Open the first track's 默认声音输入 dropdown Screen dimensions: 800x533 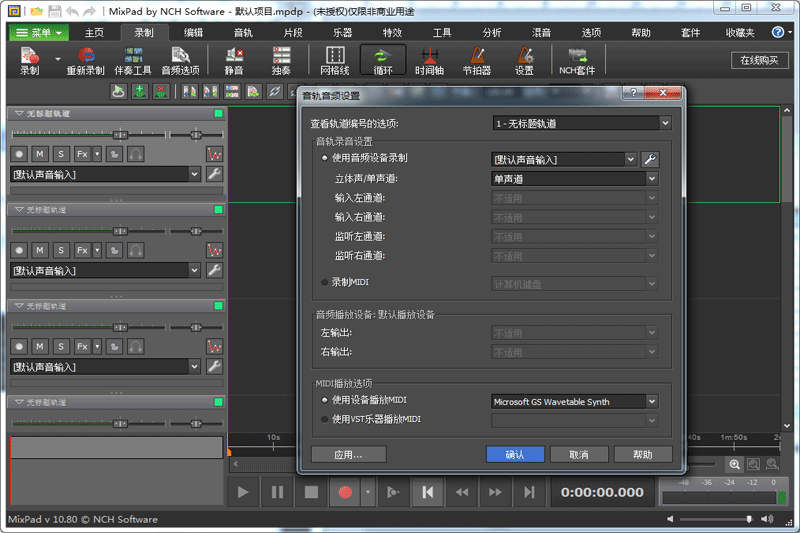pos(106,174)
